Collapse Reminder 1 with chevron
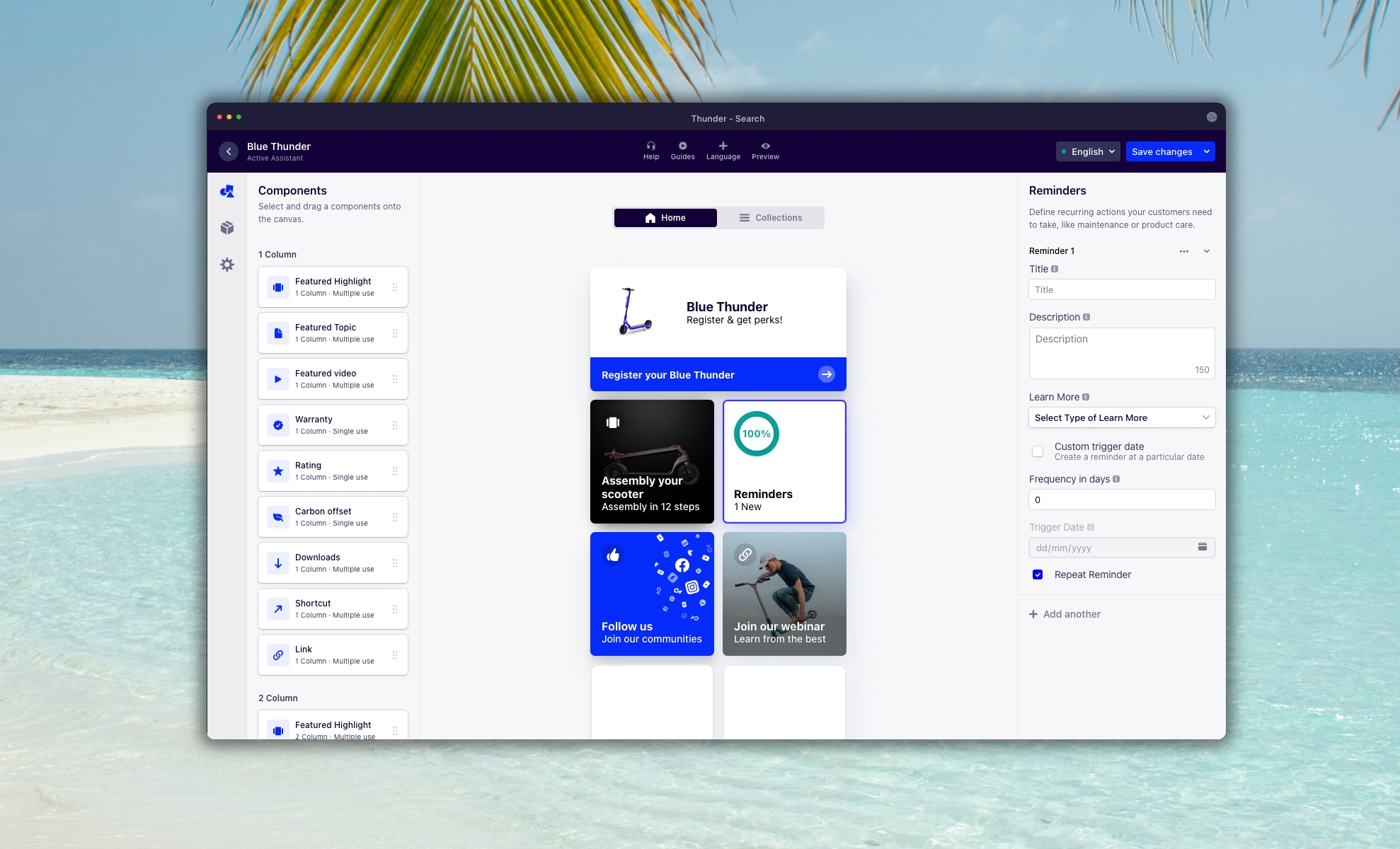 pyautogui.click(x=1207, y=251)
